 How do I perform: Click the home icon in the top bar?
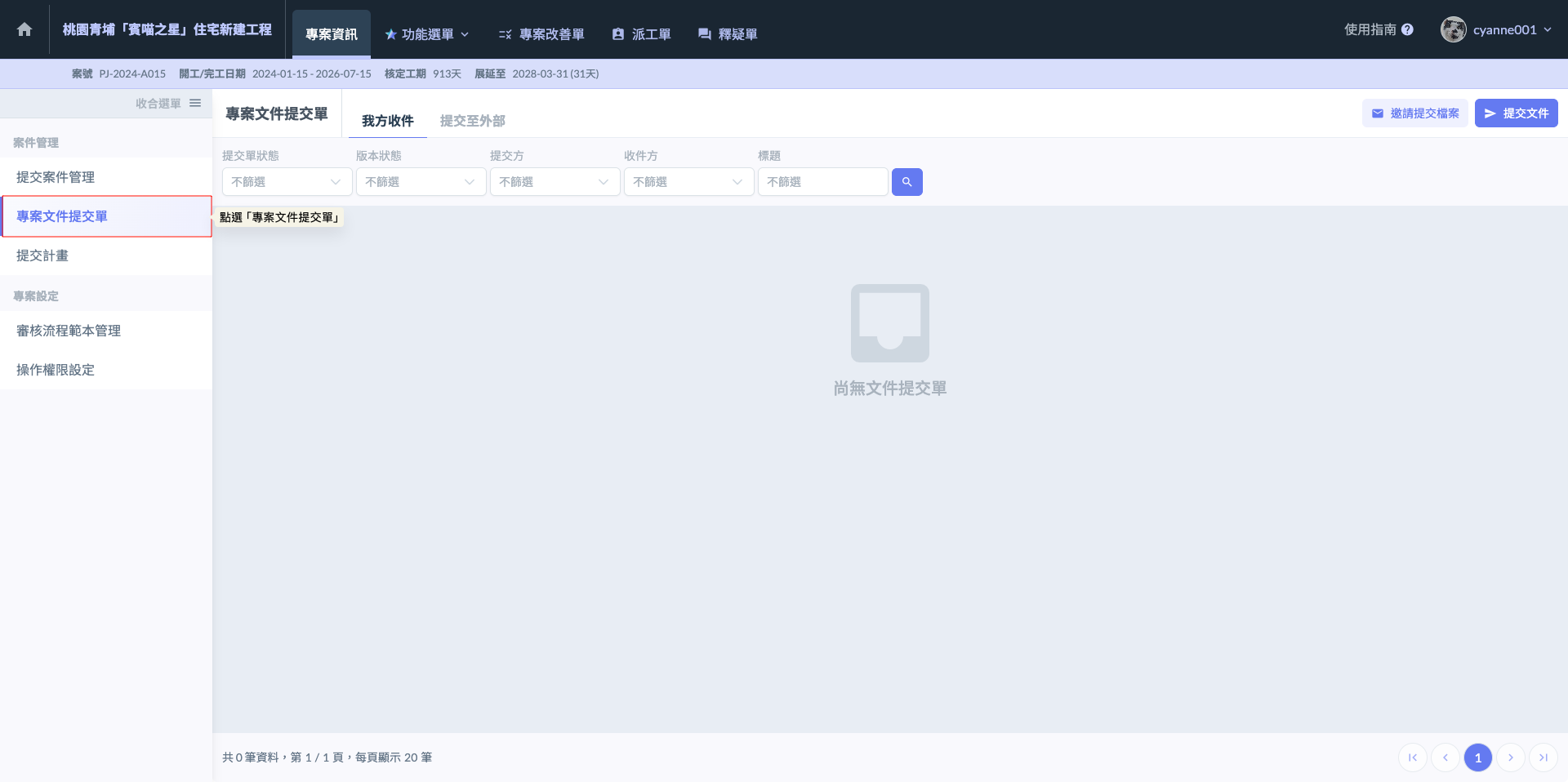pos(24,29)
